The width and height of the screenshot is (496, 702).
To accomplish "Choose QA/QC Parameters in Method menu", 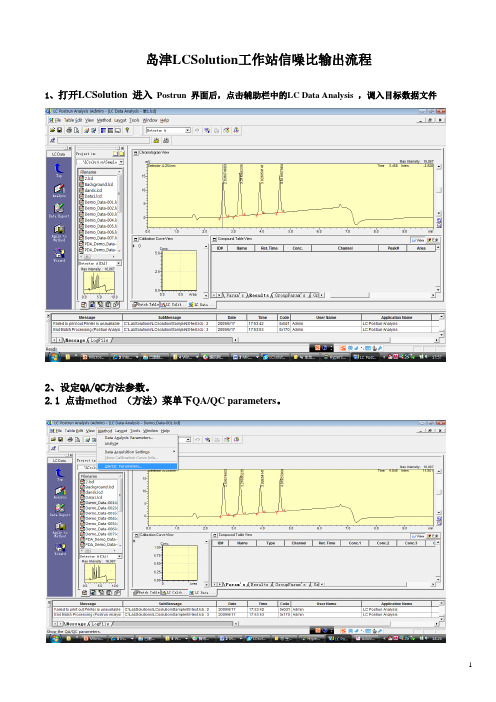I will [138, 467].
